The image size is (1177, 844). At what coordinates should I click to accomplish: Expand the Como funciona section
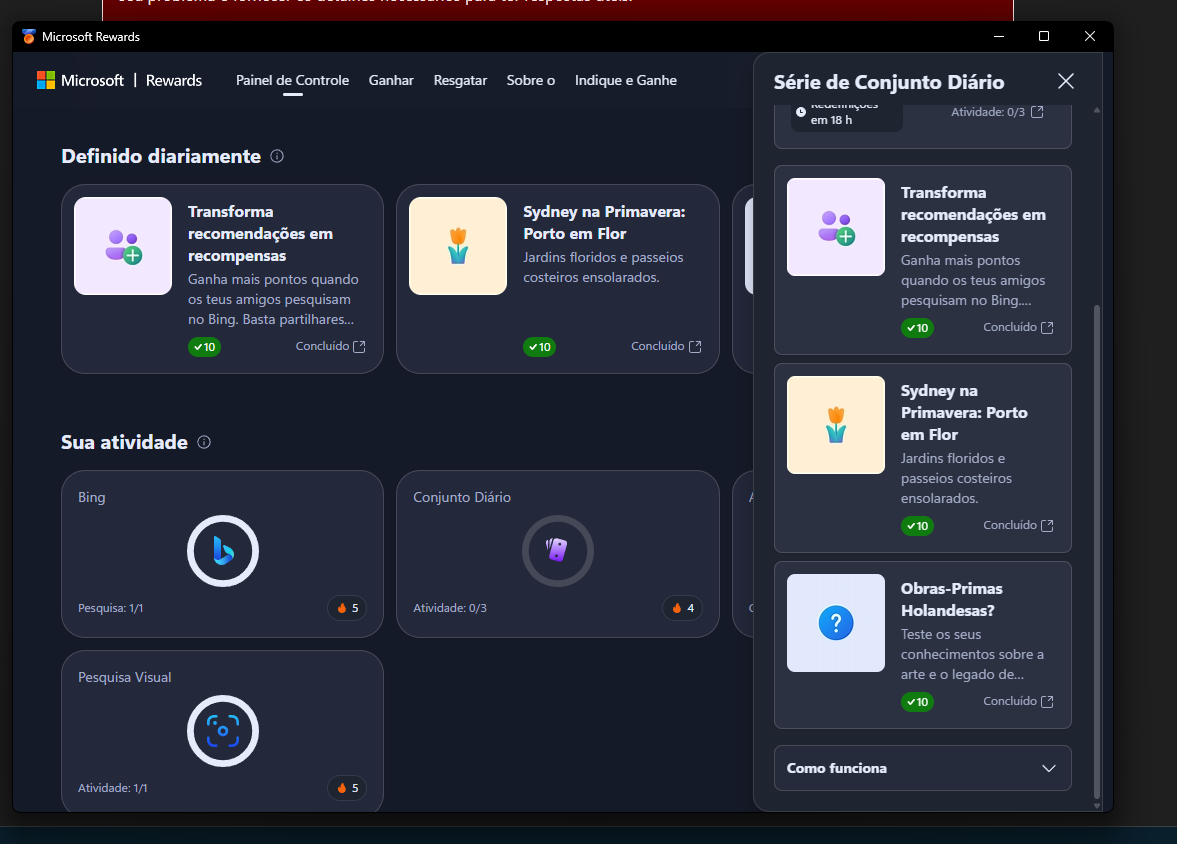923,768
